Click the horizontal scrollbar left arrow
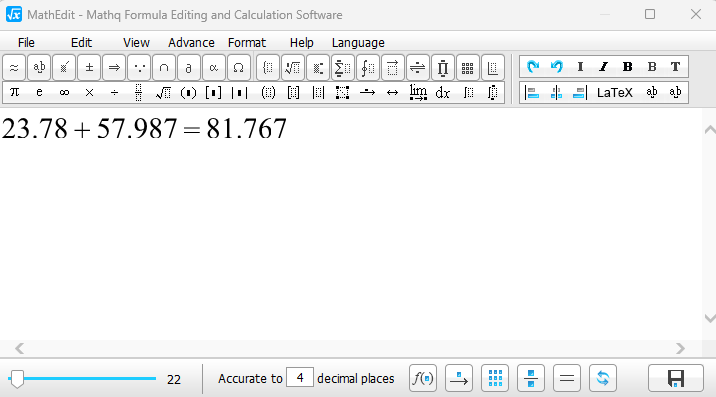The image size is (716, 397). pyautogui.click(x=19, y=349)
